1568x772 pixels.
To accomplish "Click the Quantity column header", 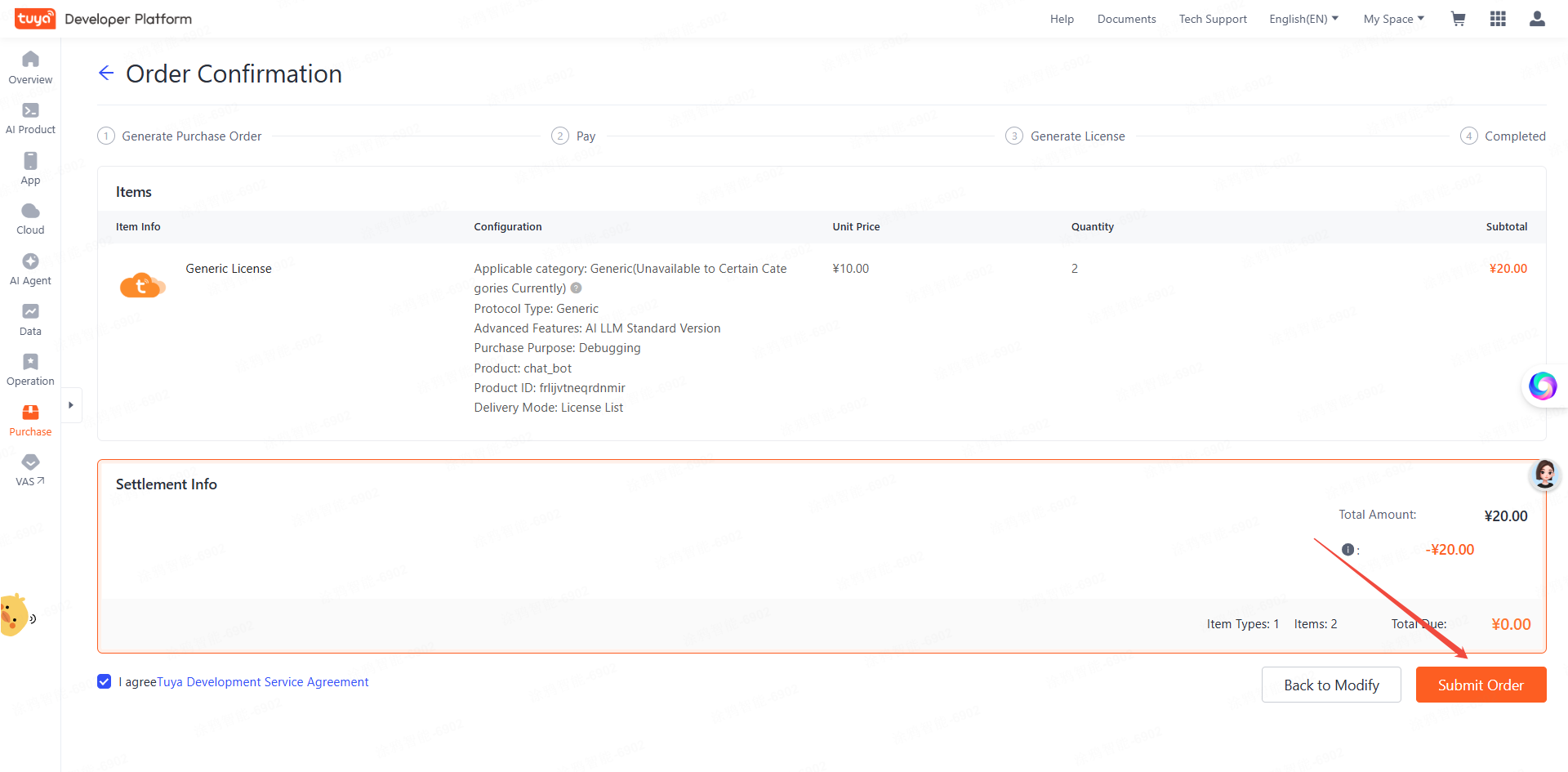I will pyautogui.click(x=1093, y=227).
